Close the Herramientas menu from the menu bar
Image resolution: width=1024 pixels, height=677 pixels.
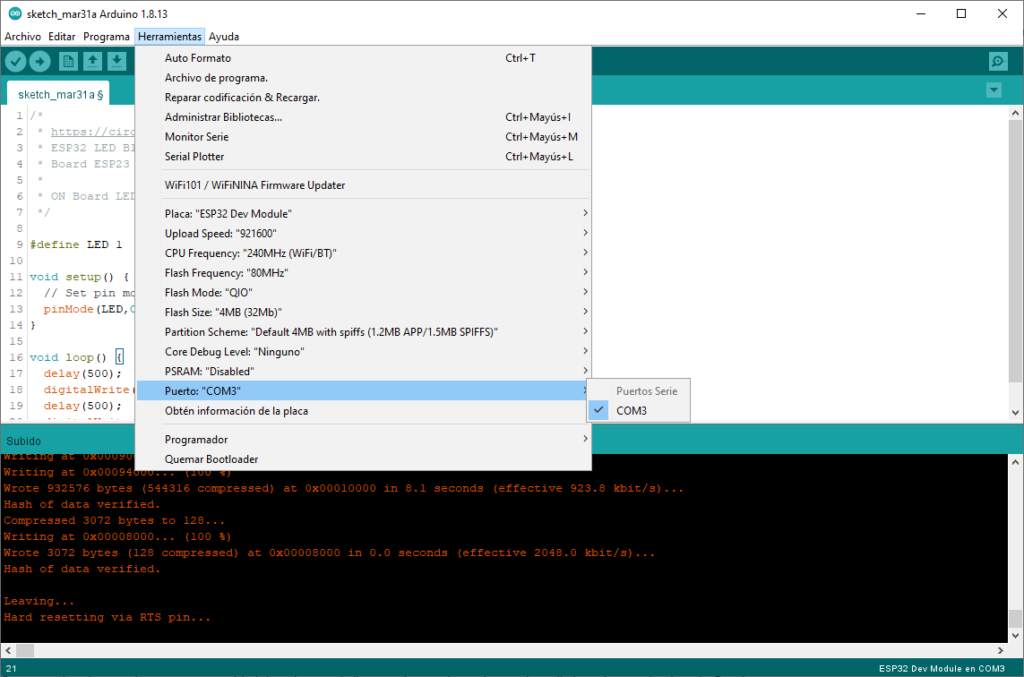[170, 37]
